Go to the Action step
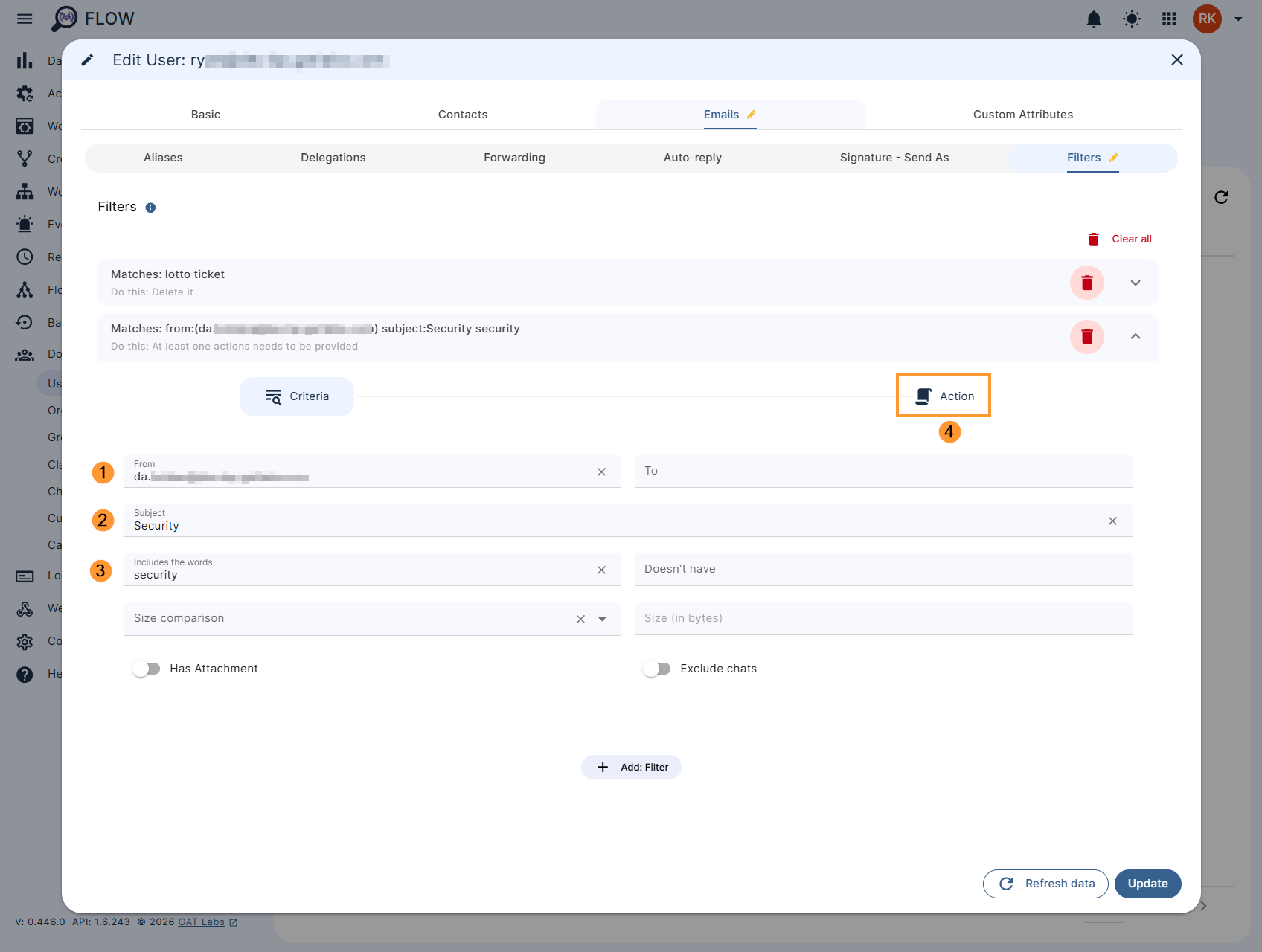Screen dimensions: 1262x952 944,396
